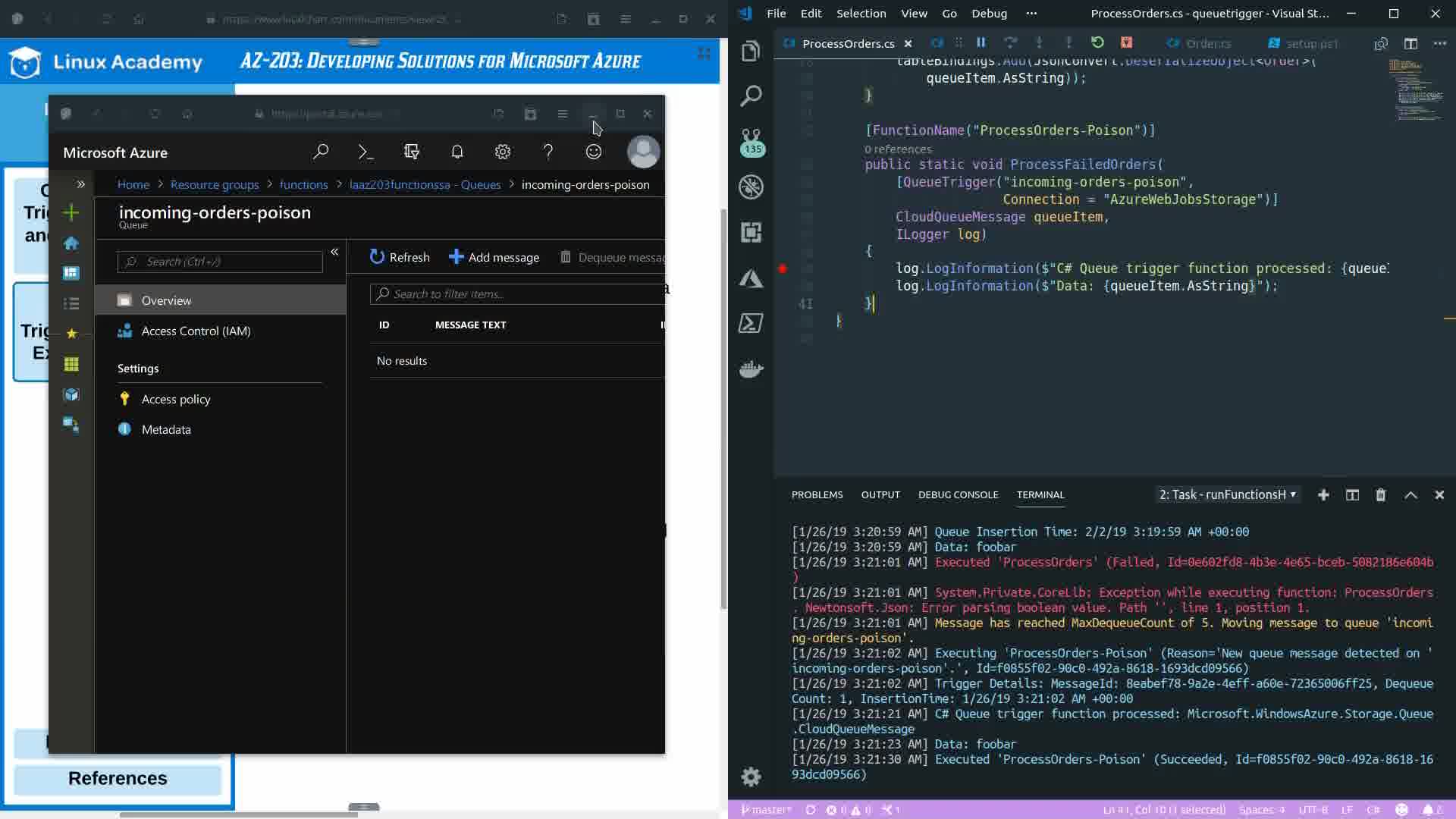Open the terminal task selector dropdown
This screenshot has width=1456, height=819.
tap(1227, 495)
